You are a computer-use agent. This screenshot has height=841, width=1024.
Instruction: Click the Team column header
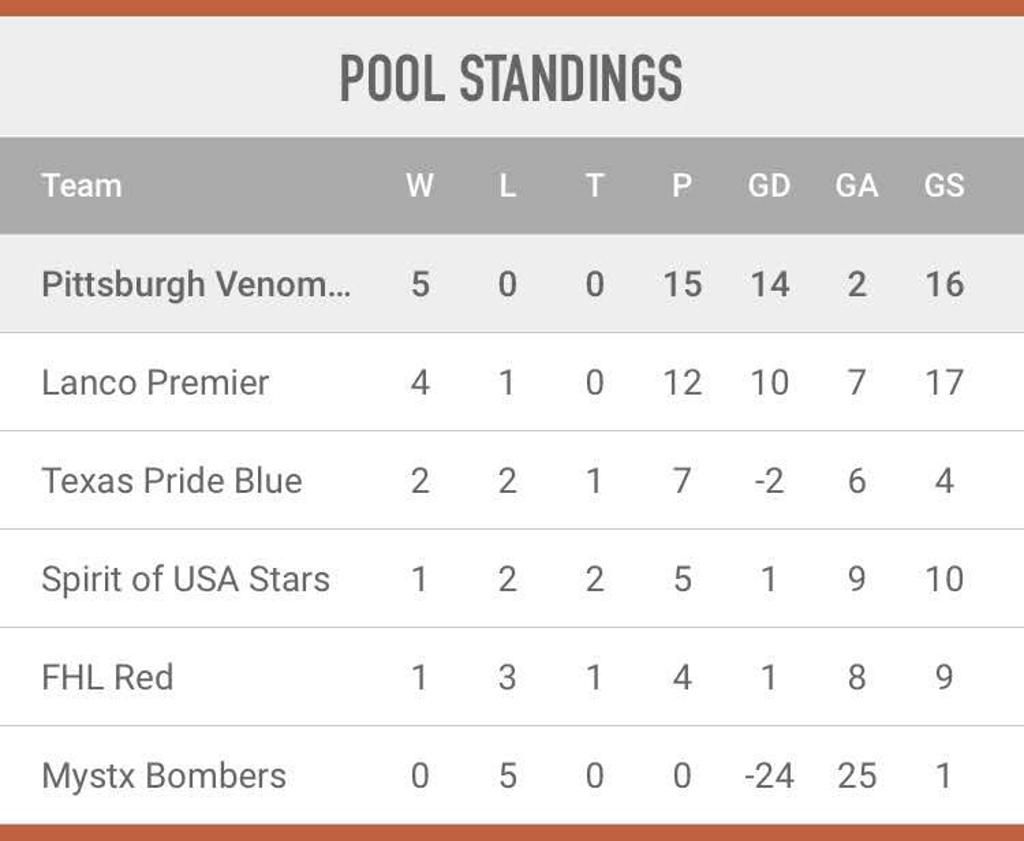coord(82,186)
